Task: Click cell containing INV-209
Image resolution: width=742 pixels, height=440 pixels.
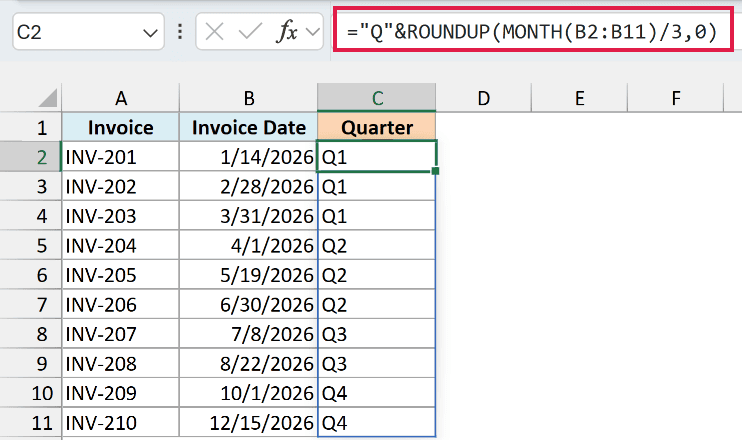Action: 121,393
